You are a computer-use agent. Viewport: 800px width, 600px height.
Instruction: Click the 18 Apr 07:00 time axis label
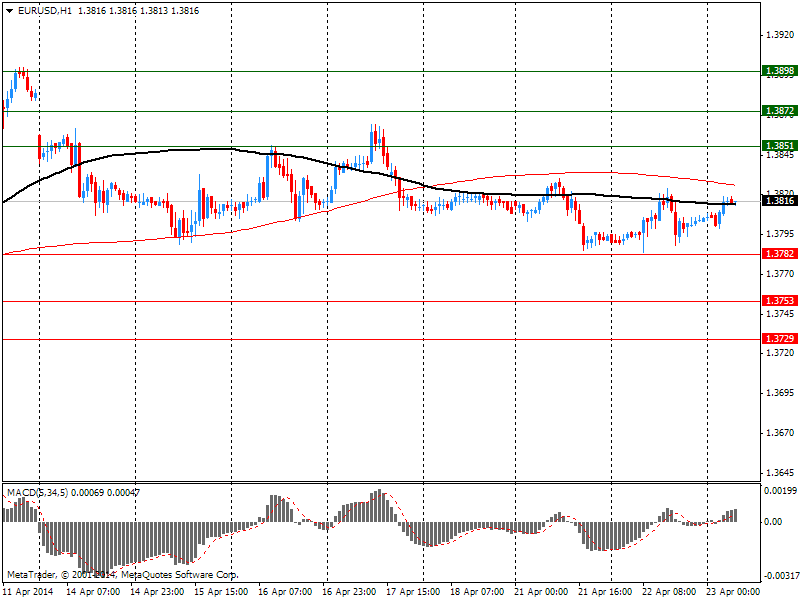[x=478, y=592]
